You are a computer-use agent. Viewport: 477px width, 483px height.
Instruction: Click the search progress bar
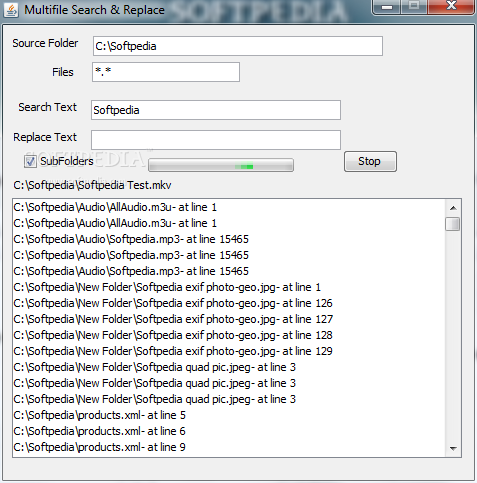pos(221,165)
